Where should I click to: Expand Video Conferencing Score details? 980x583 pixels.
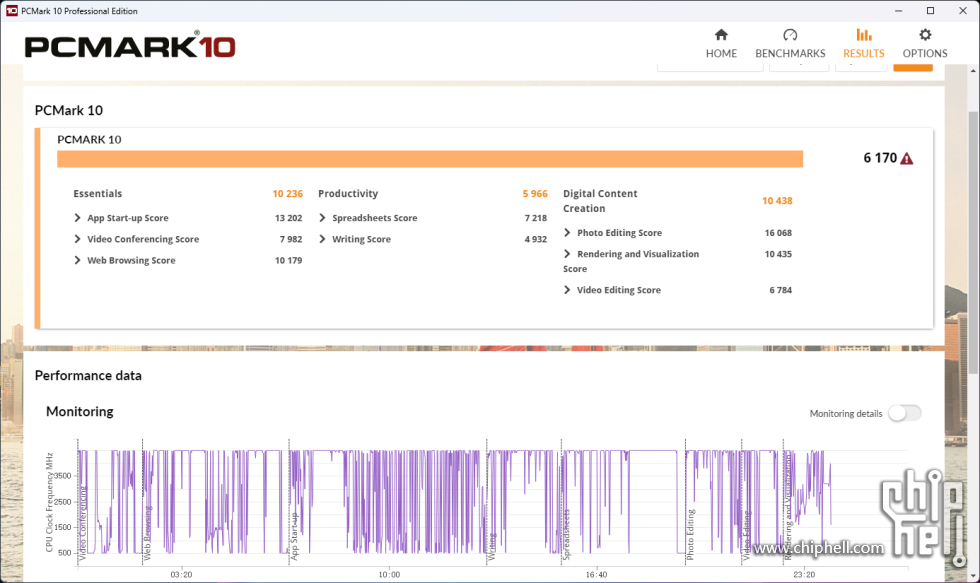tap(78, 239)
